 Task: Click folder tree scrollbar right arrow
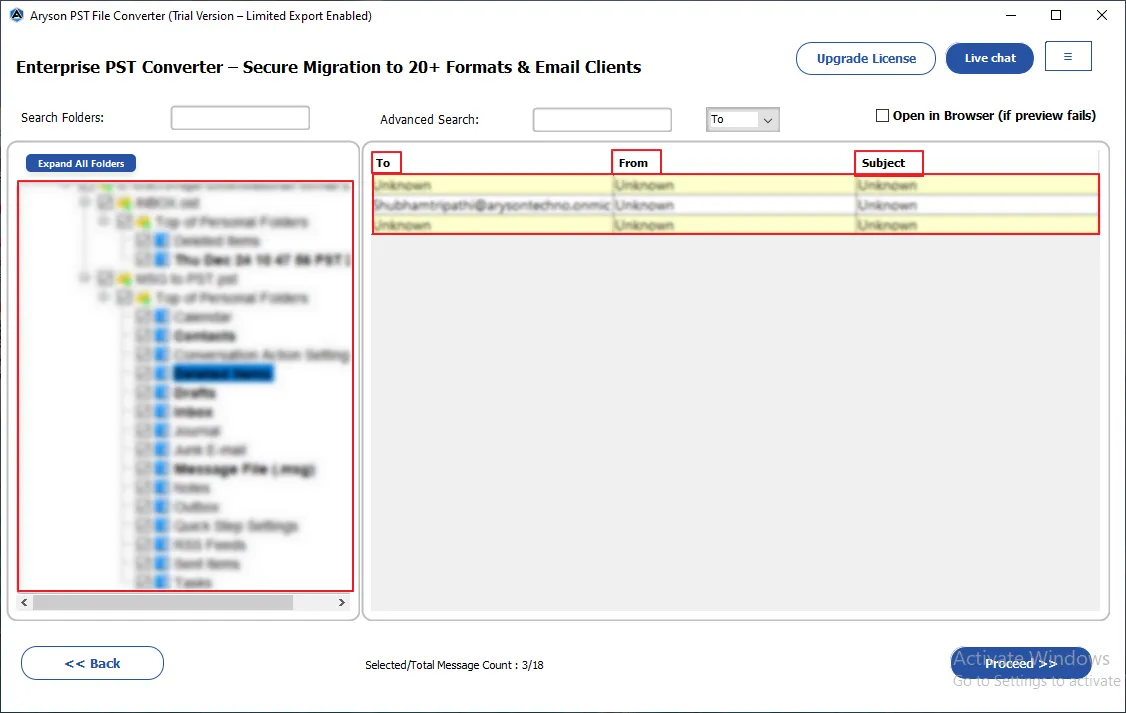pos(342,602)
